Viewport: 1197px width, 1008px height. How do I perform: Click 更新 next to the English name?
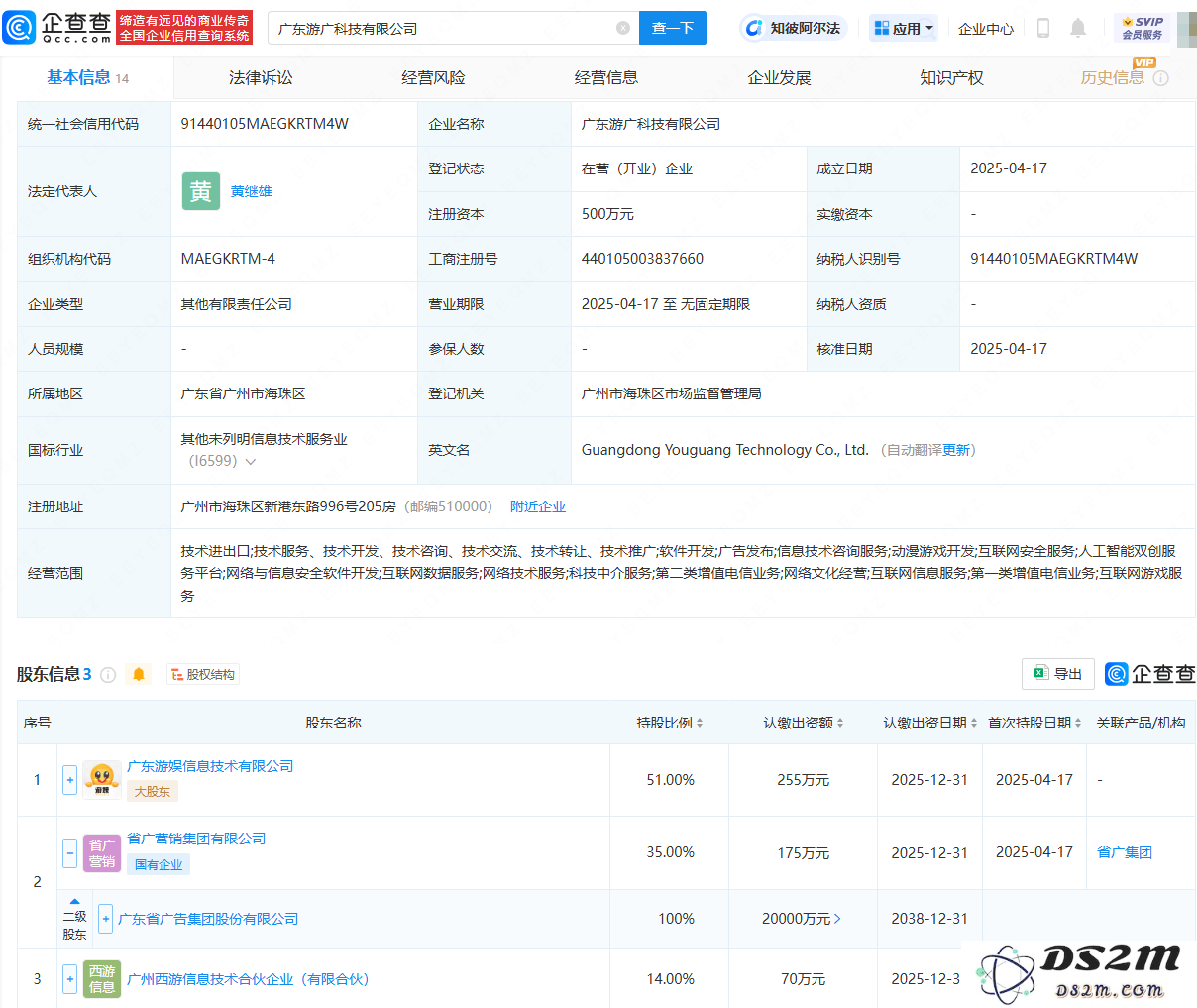(x=956, y=450)
